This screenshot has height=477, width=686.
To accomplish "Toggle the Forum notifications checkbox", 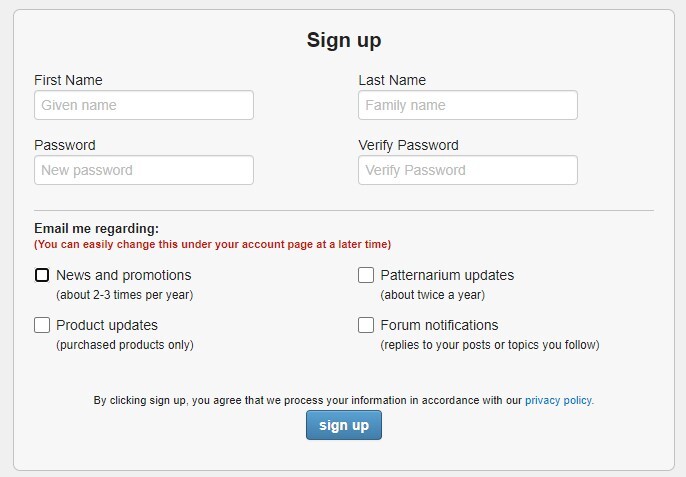I will pyautogui.click(x=366, y=325).
